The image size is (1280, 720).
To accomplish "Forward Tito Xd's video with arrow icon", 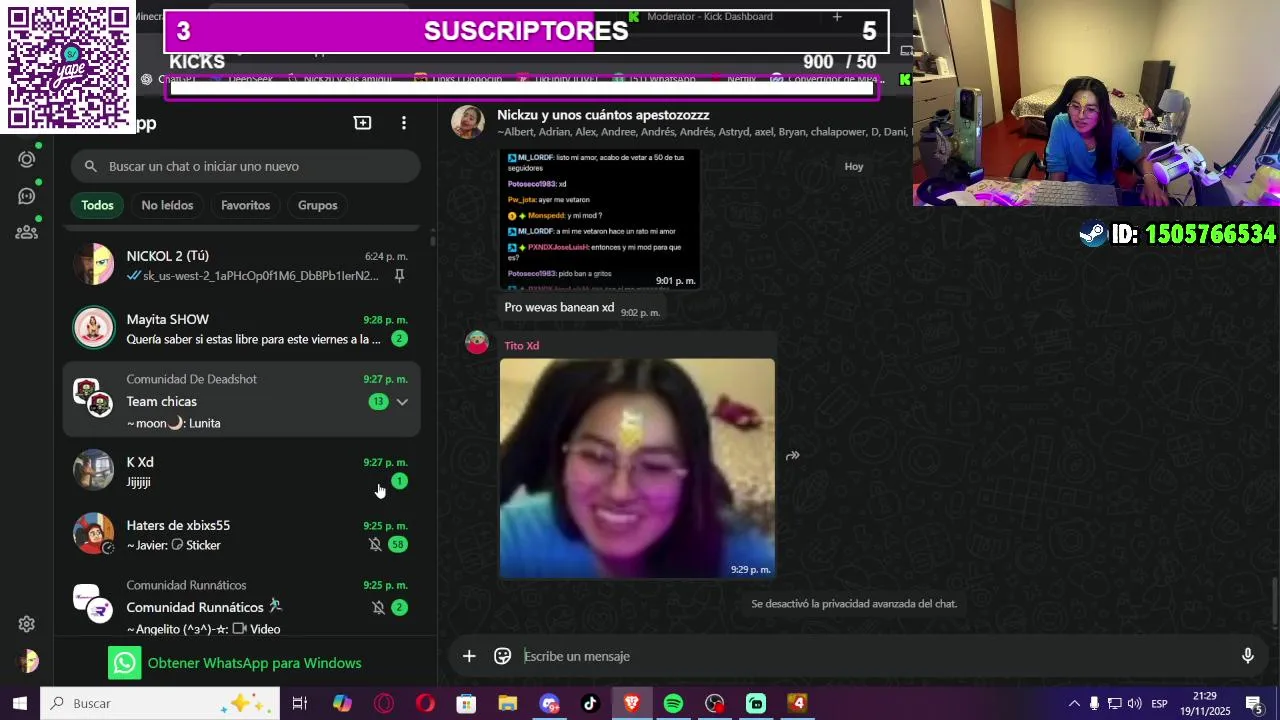I will (x=792, y=456).
